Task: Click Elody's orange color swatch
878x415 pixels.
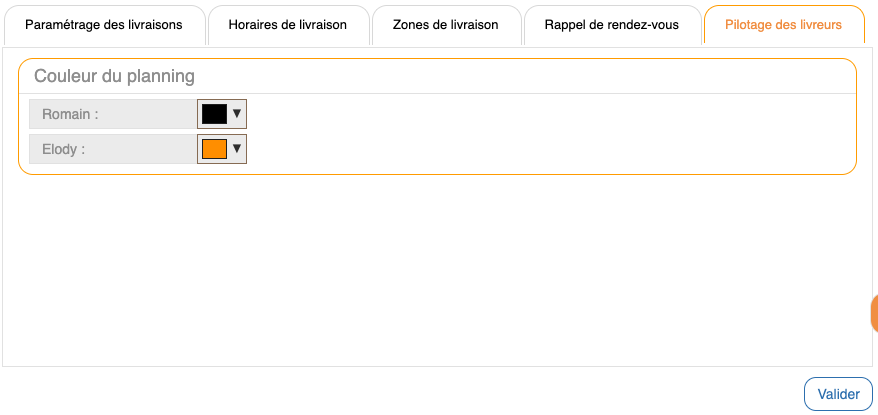Action: (x=214, y=149)
